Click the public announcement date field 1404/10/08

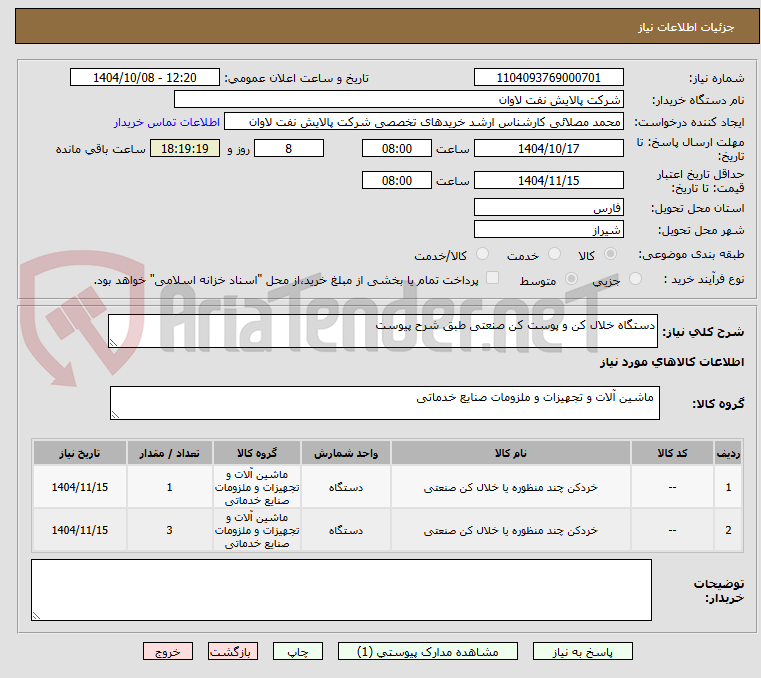(x=145, y=77)
